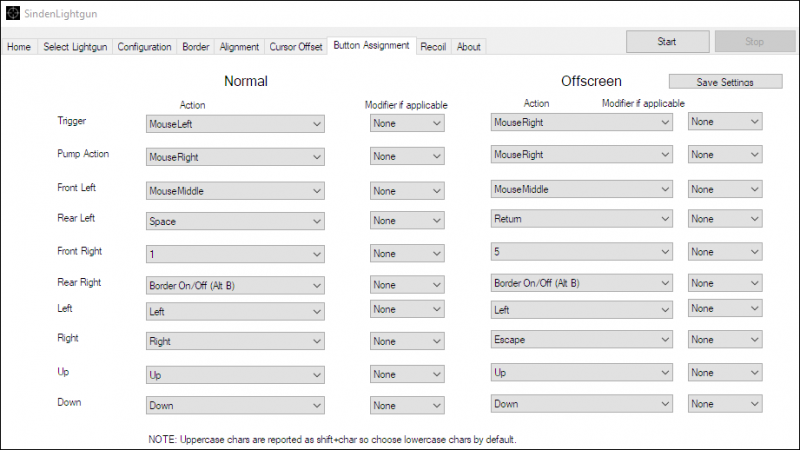The width and height of the screenshot is (800, 450).
Task: Open Offscreen Down modifier dropdown
Action: coord(725,404)
